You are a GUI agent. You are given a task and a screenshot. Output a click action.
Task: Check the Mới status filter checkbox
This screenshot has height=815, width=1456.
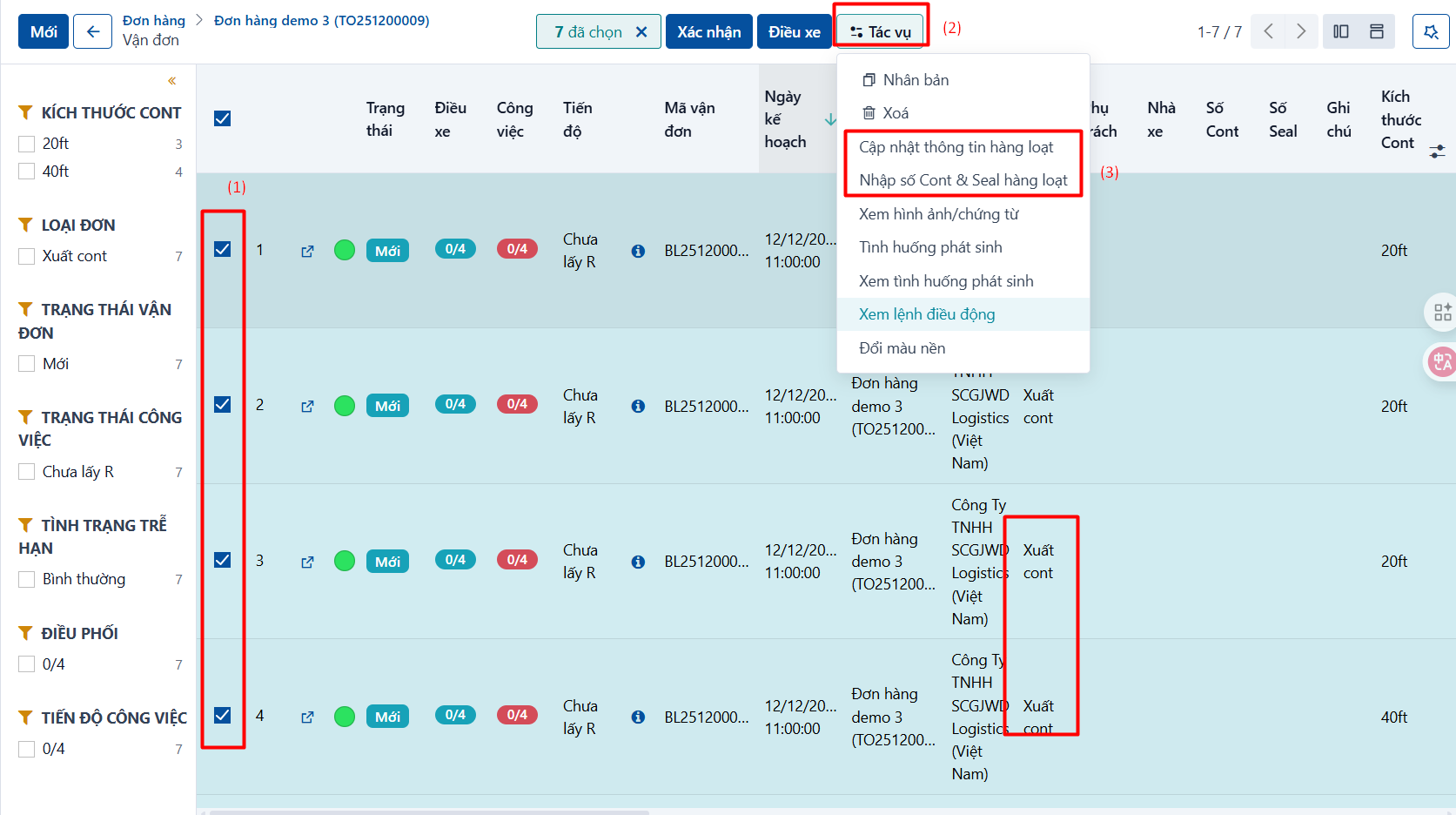(x=27, y=364)
